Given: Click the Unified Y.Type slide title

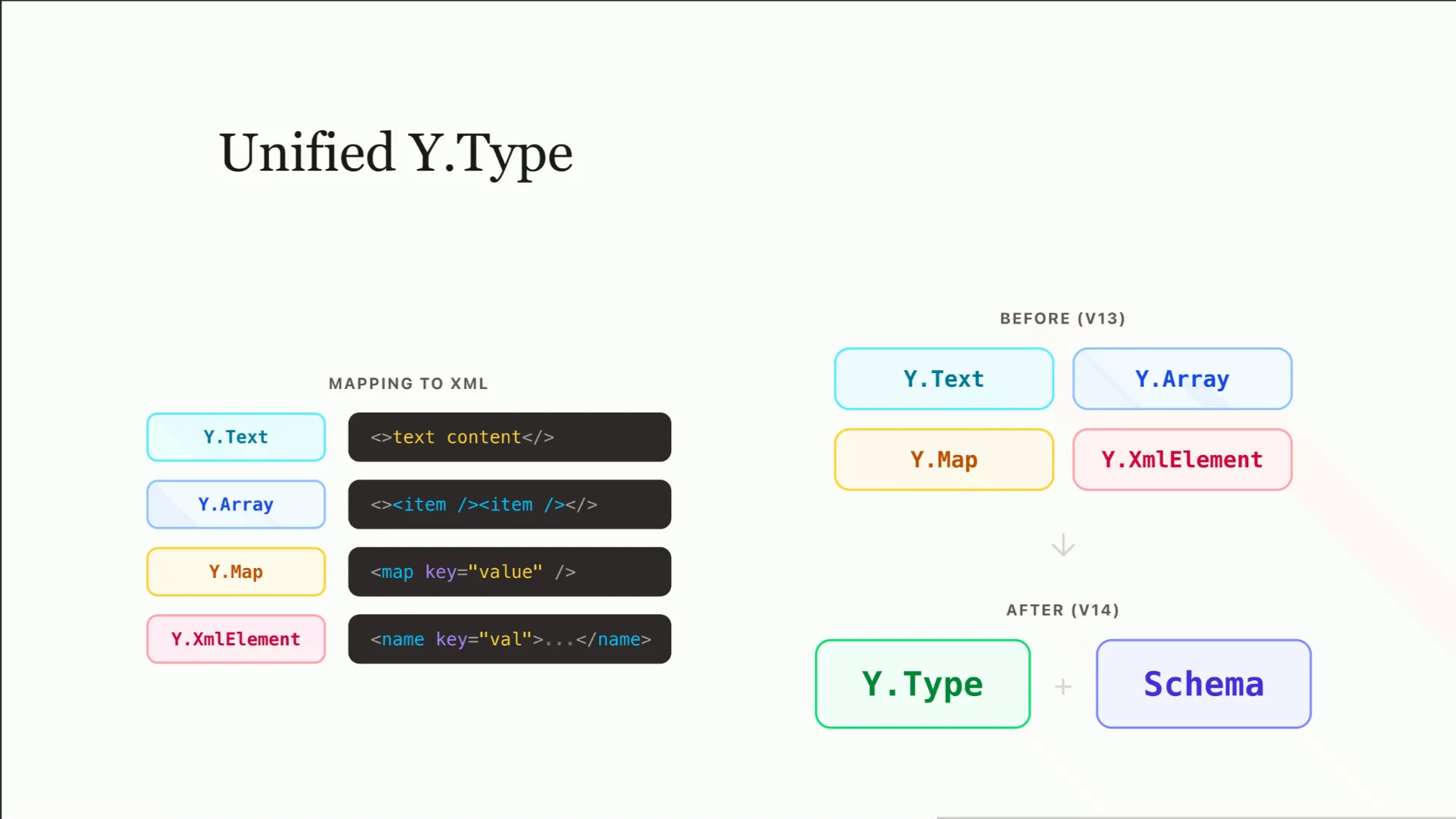Looking at the screenshot, I should (396, 154).
